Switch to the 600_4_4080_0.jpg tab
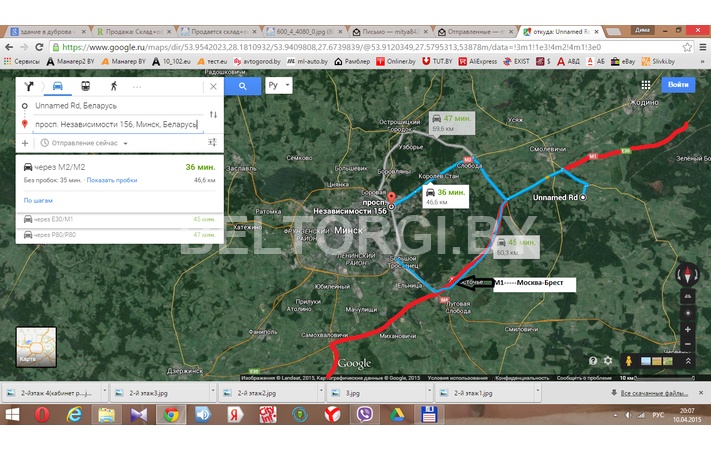711x450 pixels. click(x=305, y=32)
